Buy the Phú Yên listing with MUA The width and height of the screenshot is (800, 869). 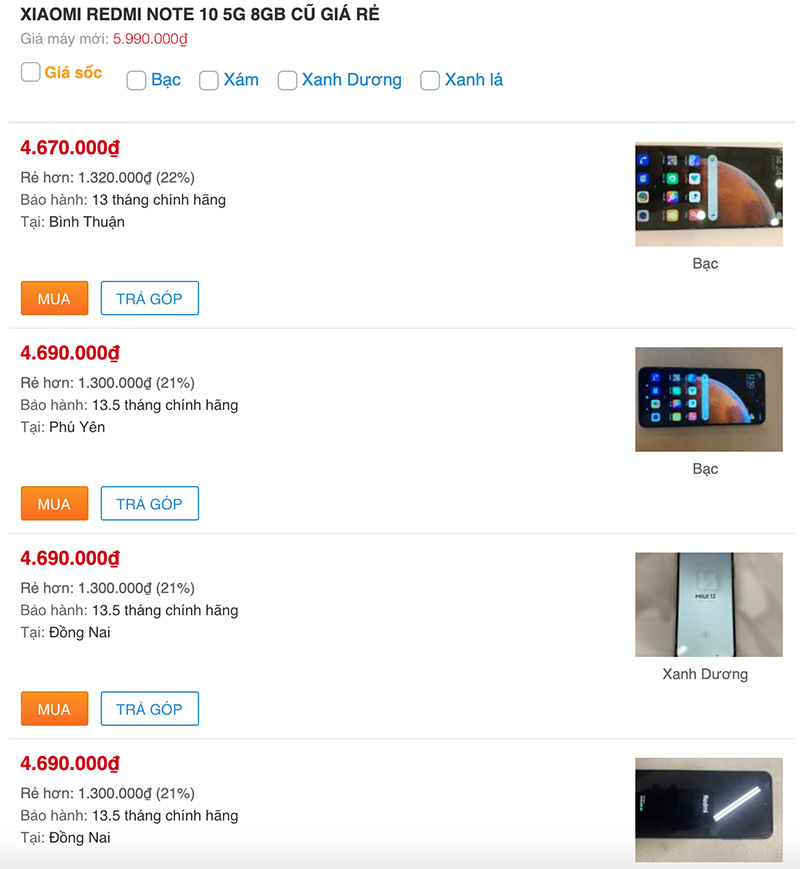pyautogui.click(x=54, y=504)
